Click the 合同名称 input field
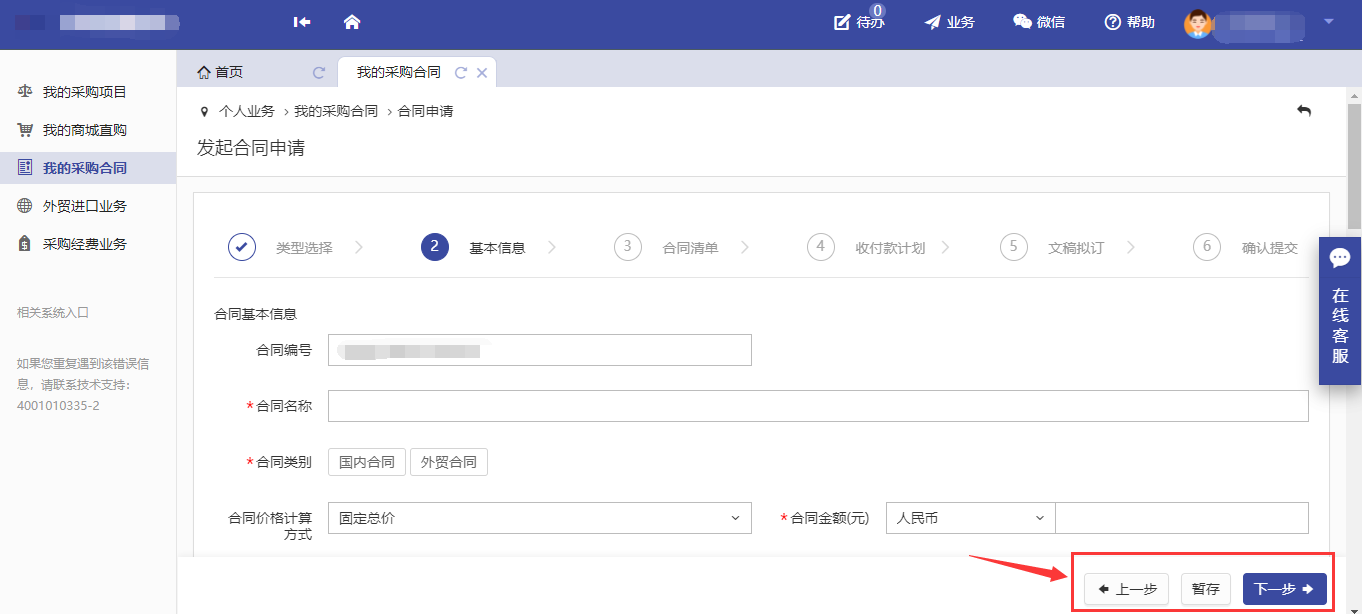Screen dimensions: 1362x614 pyautogui.click(x=817, y=406)
